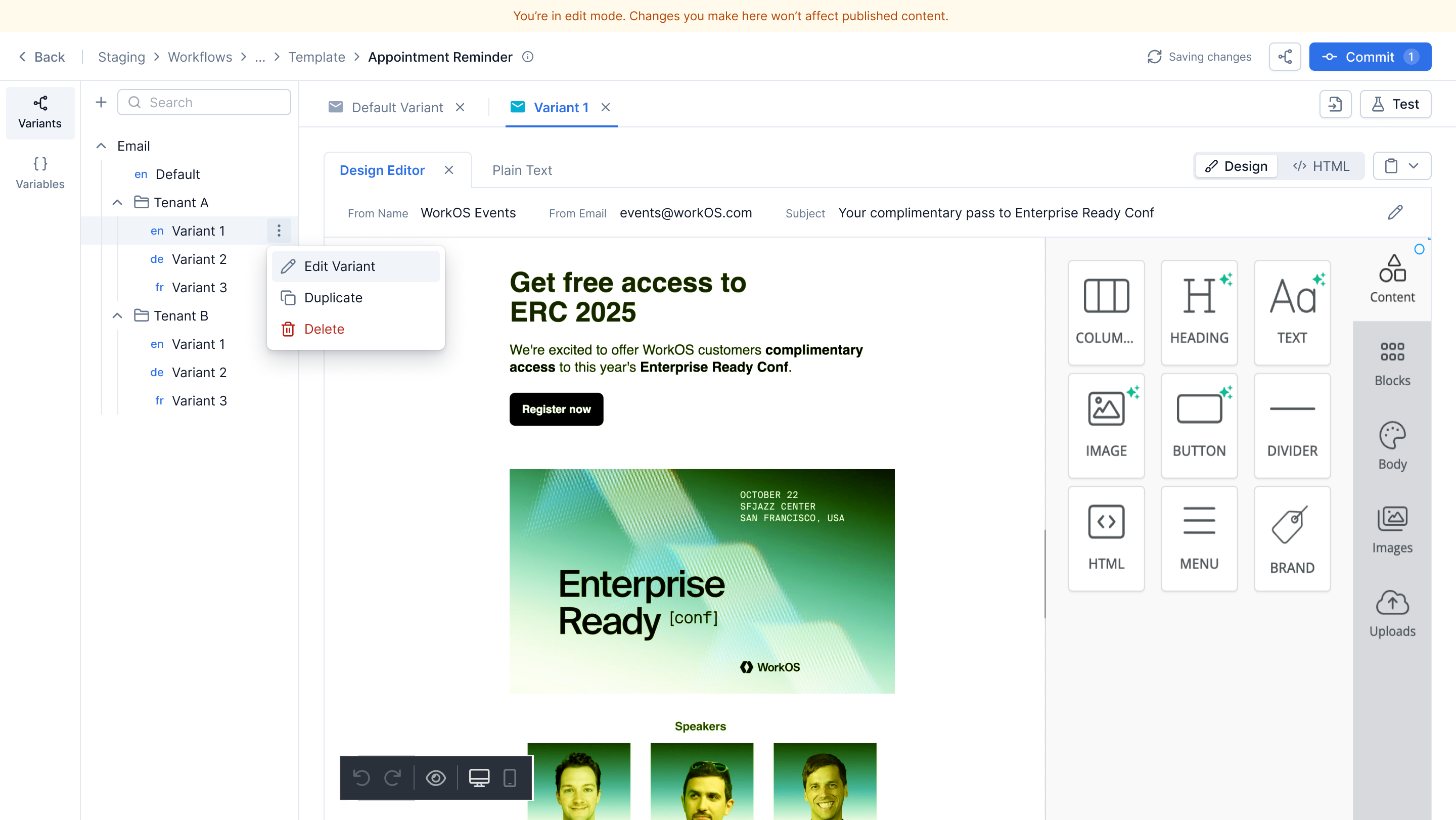
Task: Toggle the preview eye icon
Action: 435,778
